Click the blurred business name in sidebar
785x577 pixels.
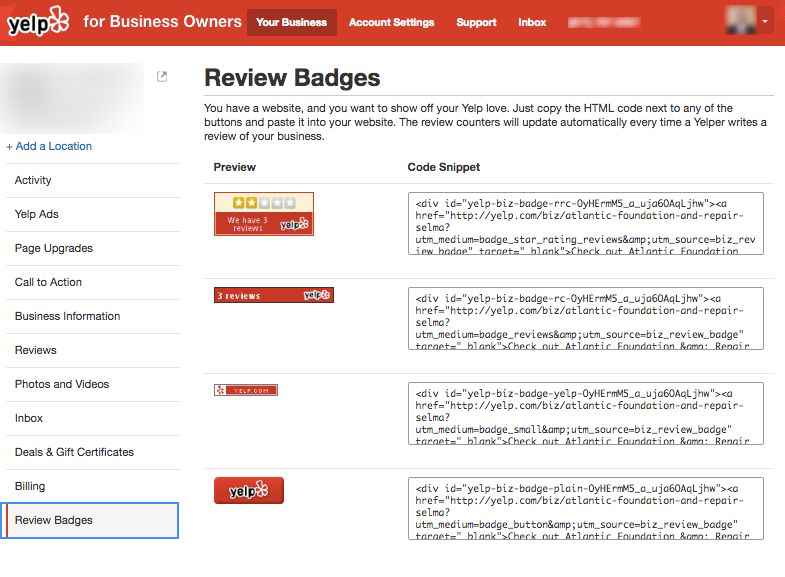click(73, 98)
